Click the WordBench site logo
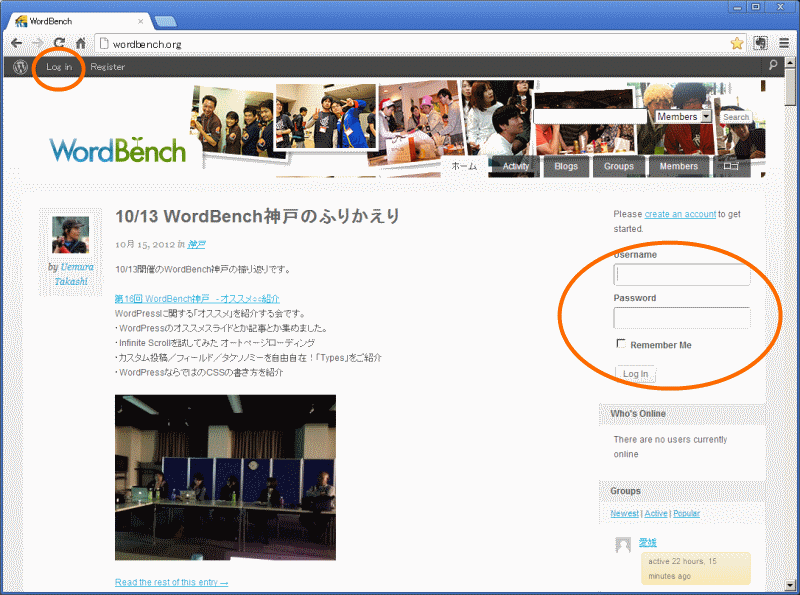800x595 pixels. [118, 150]
